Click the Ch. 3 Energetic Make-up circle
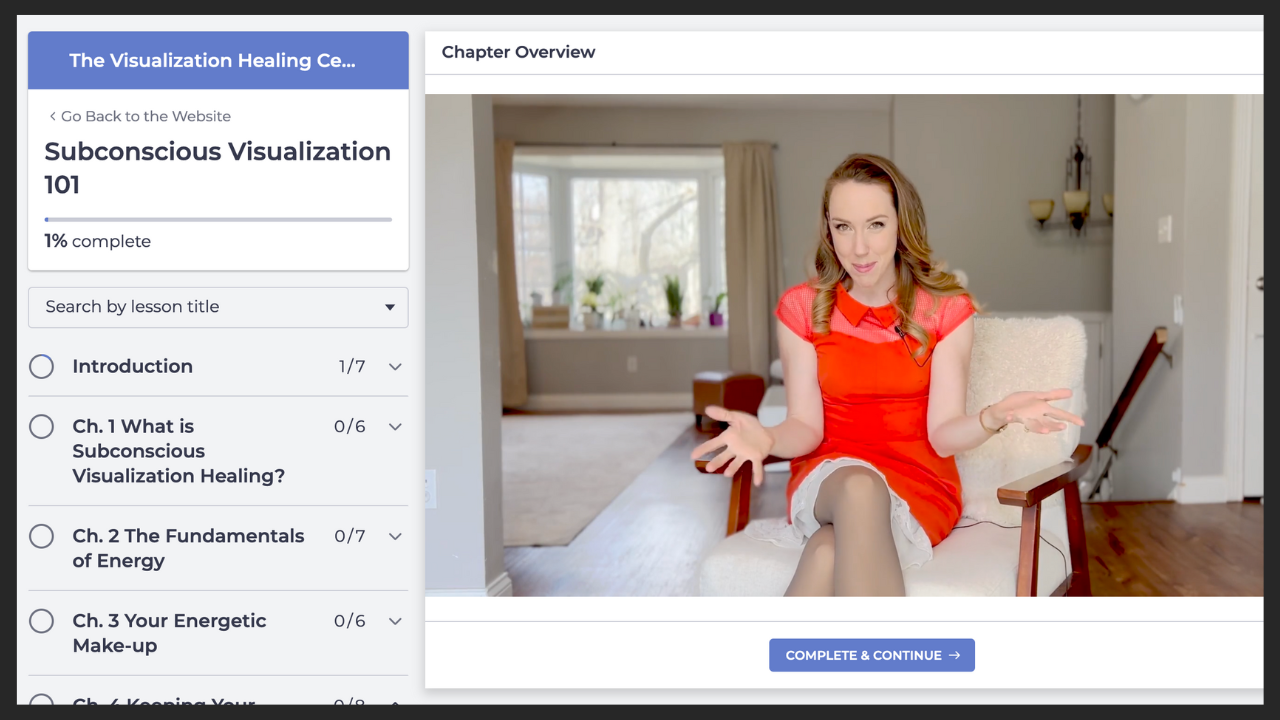The height and width of the screenshot is (720, 1280). tap(41, 622)
